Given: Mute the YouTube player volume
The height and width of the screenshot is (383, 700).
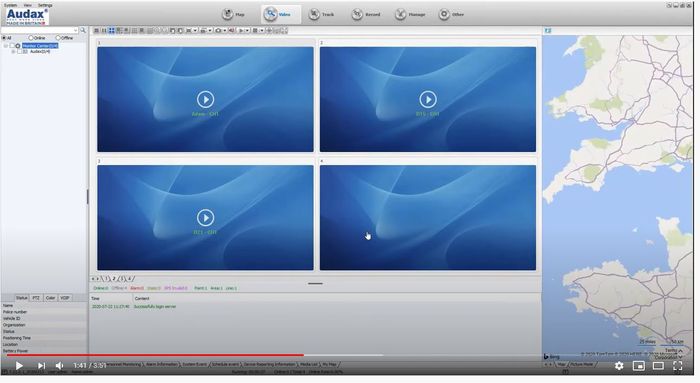Looking at the screenshot, I should [59, 366].
